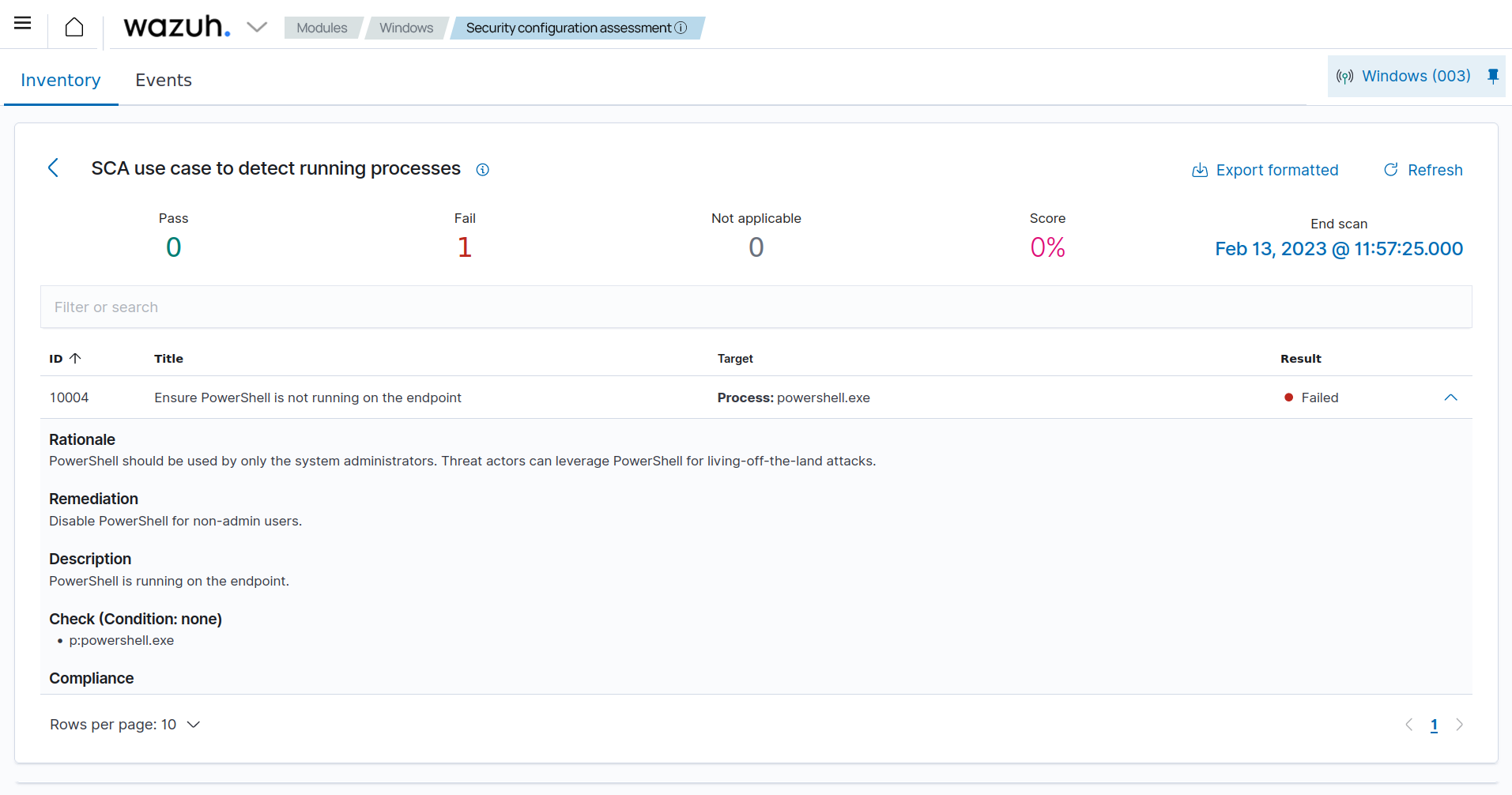Select check ID 10004

(69, 397)
